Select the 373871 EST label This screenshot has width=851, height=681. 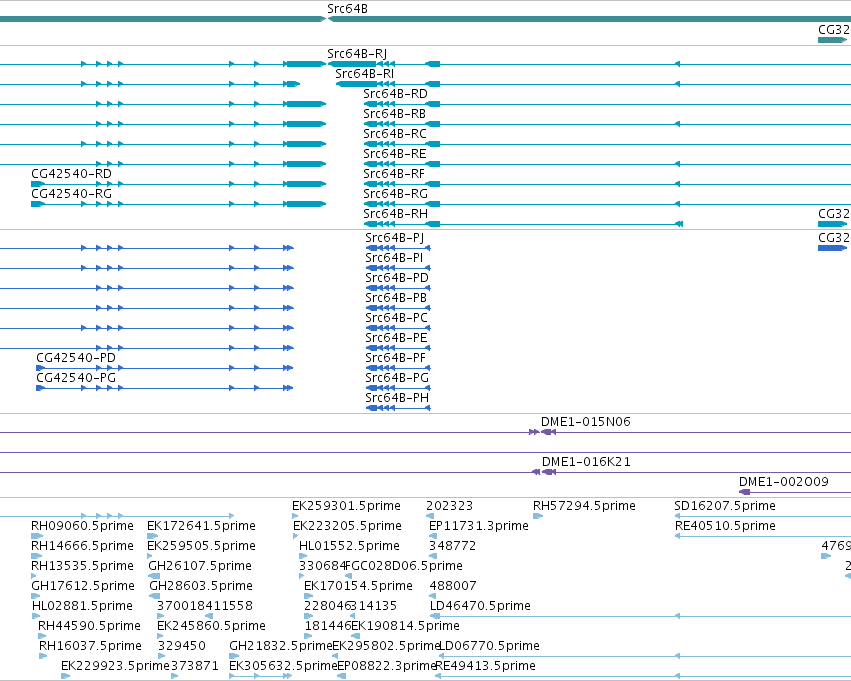click(x=194, y=667)
